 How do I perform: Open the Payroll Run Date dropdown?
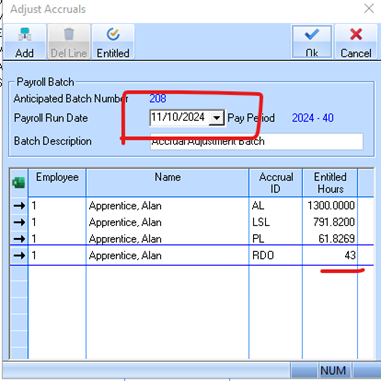click(x=217, y=118)
